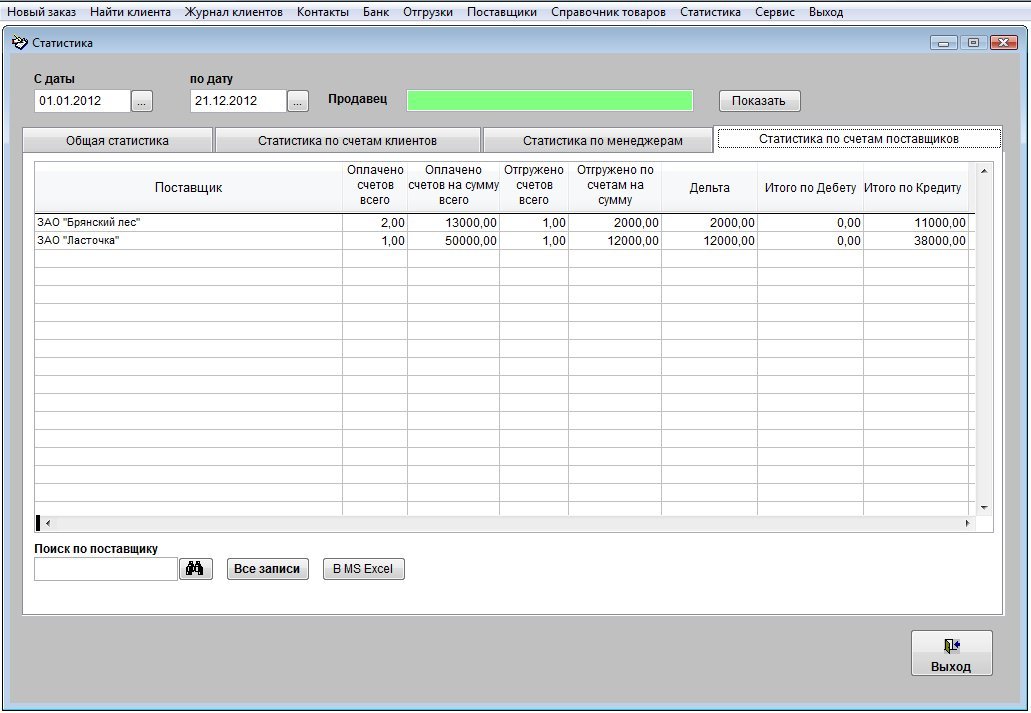
Task: Open date picker for С даты field
Action: (143, 101)
